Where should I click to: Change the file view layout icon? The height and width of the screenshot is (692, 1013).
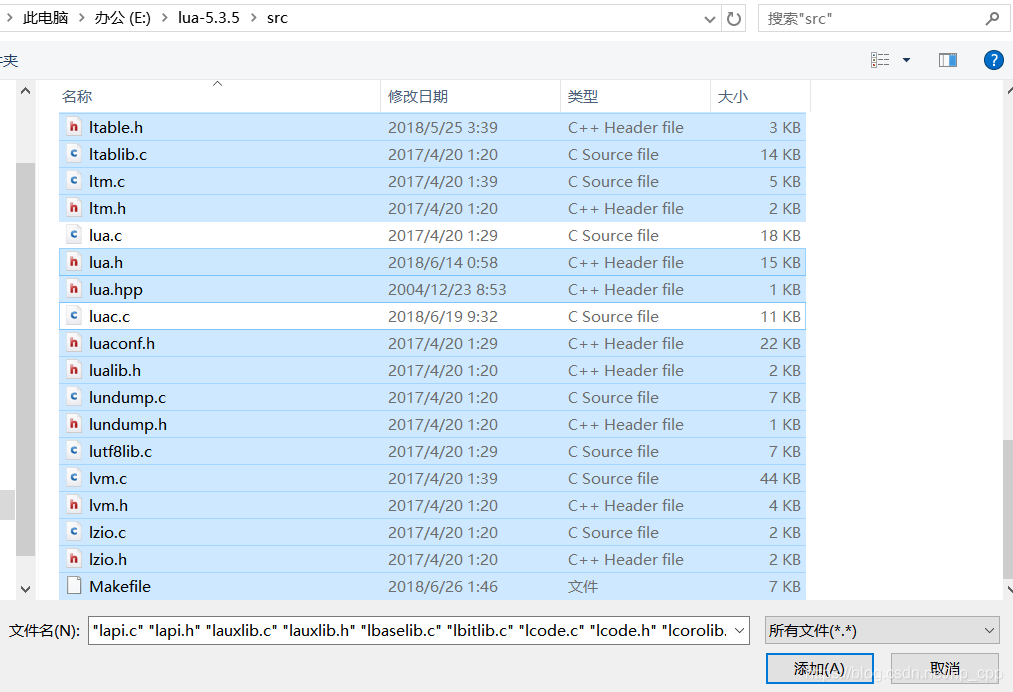pos(880,60)
